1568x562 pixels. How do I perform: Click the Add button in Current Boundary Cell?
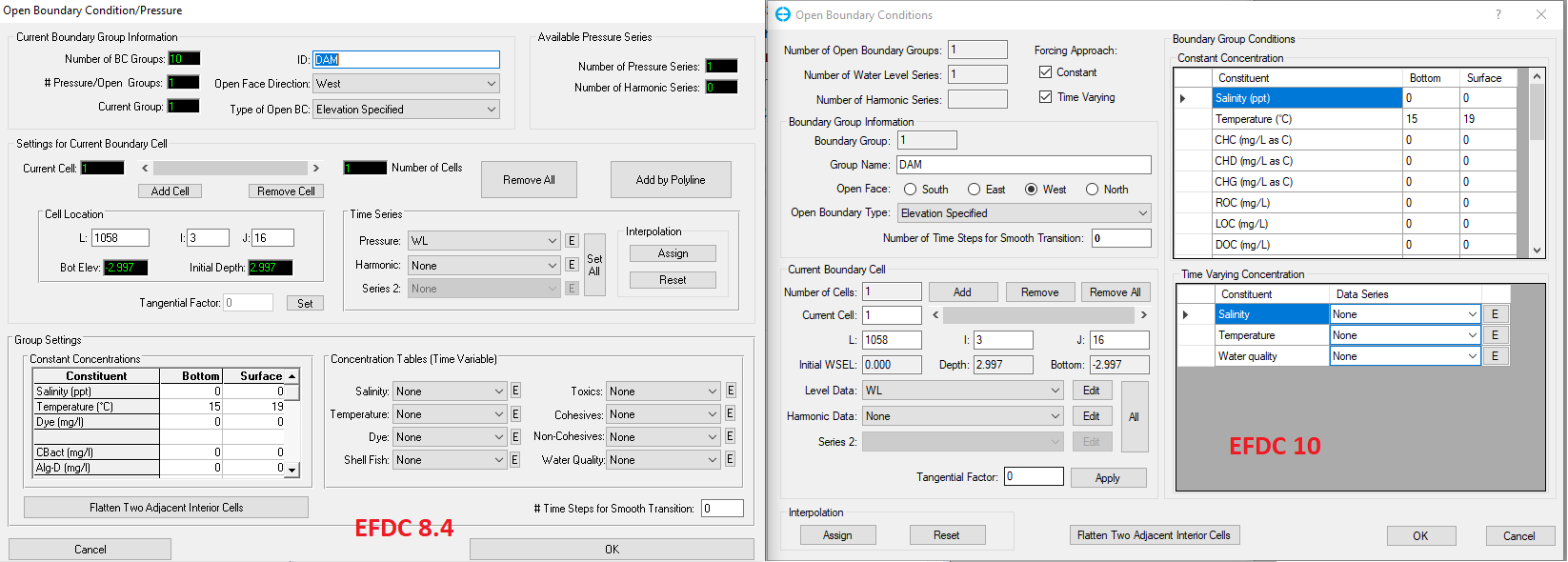[x=962, y=292]
